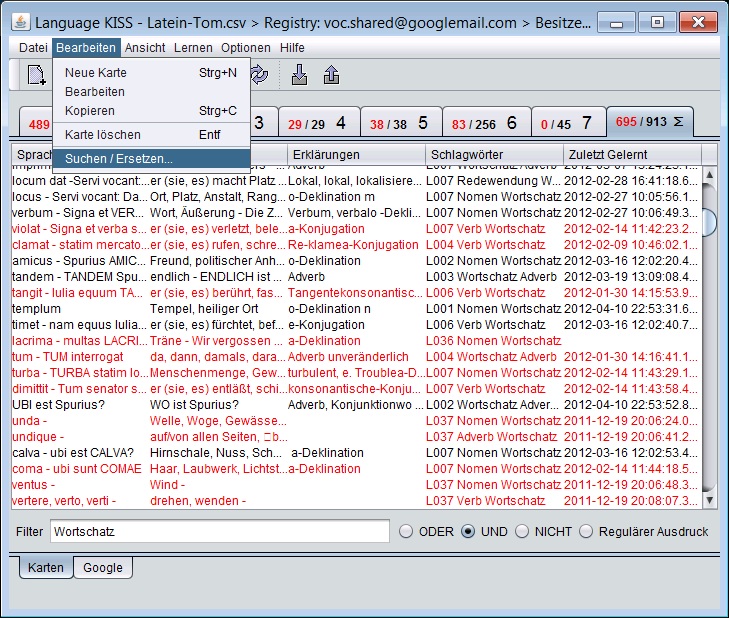The image size is (729, 618).
Task: Sort by Zuletzt Gelernt column header
Action: 632,154
